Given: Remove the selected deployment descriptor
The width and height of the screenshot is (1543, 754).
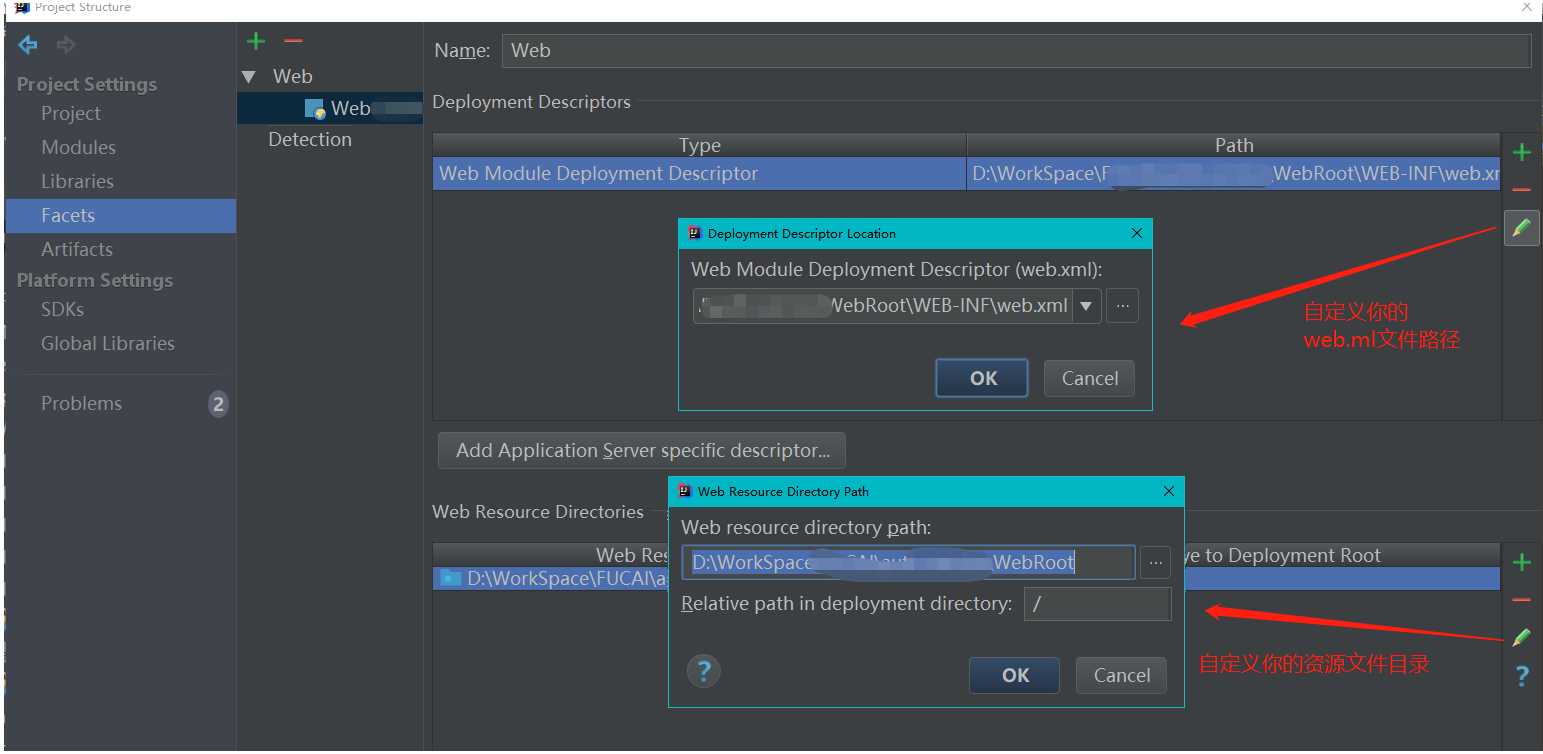Looking at the screenshot, I should pyautogui.click(x=1521, y=190).
